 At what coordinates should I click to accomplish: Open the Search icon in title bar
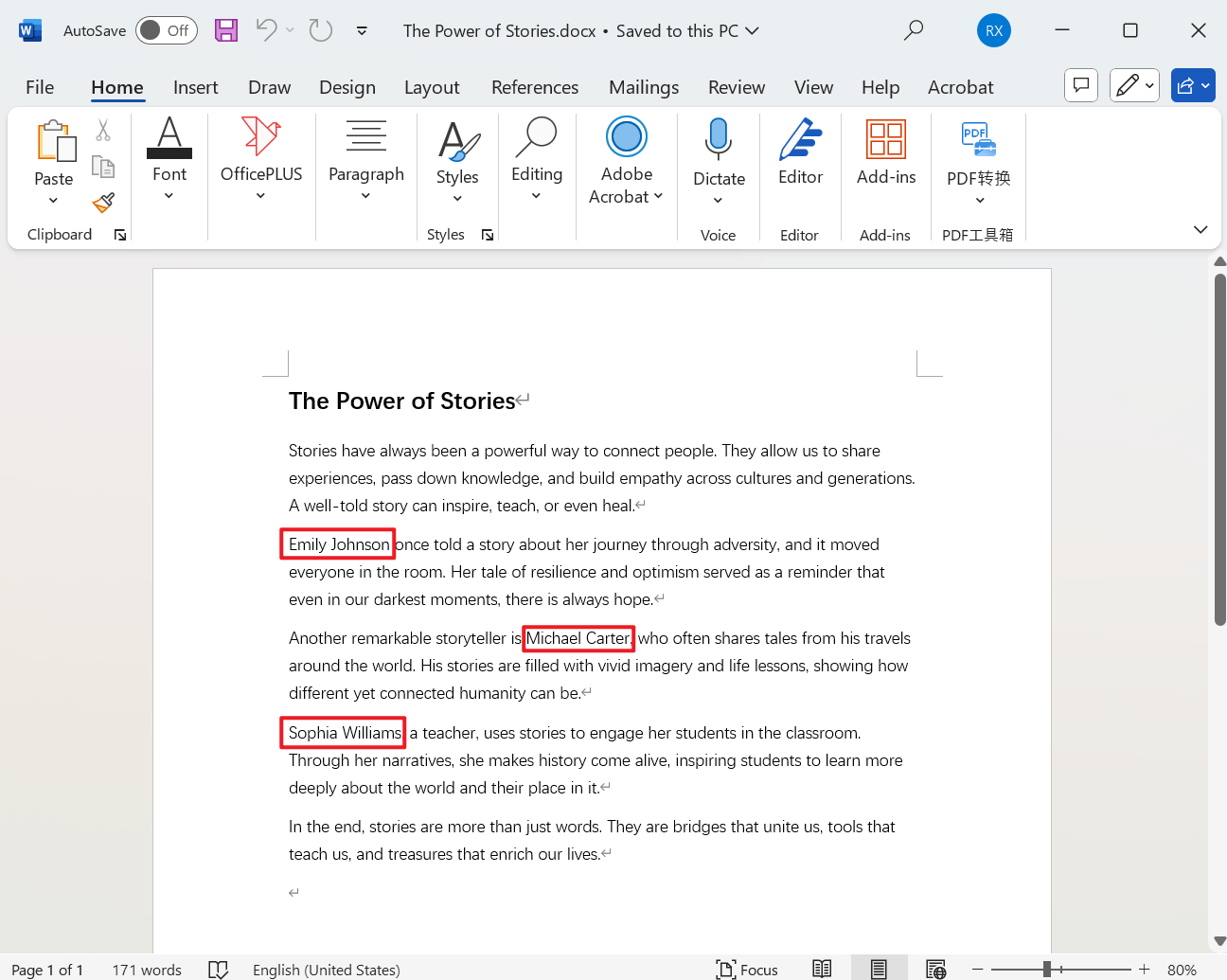click(914, 30)
